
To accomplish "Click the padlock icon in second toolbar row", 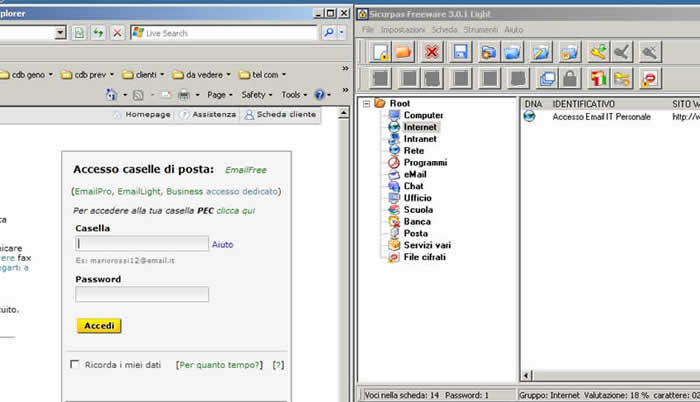I will (x=569, y=78).
